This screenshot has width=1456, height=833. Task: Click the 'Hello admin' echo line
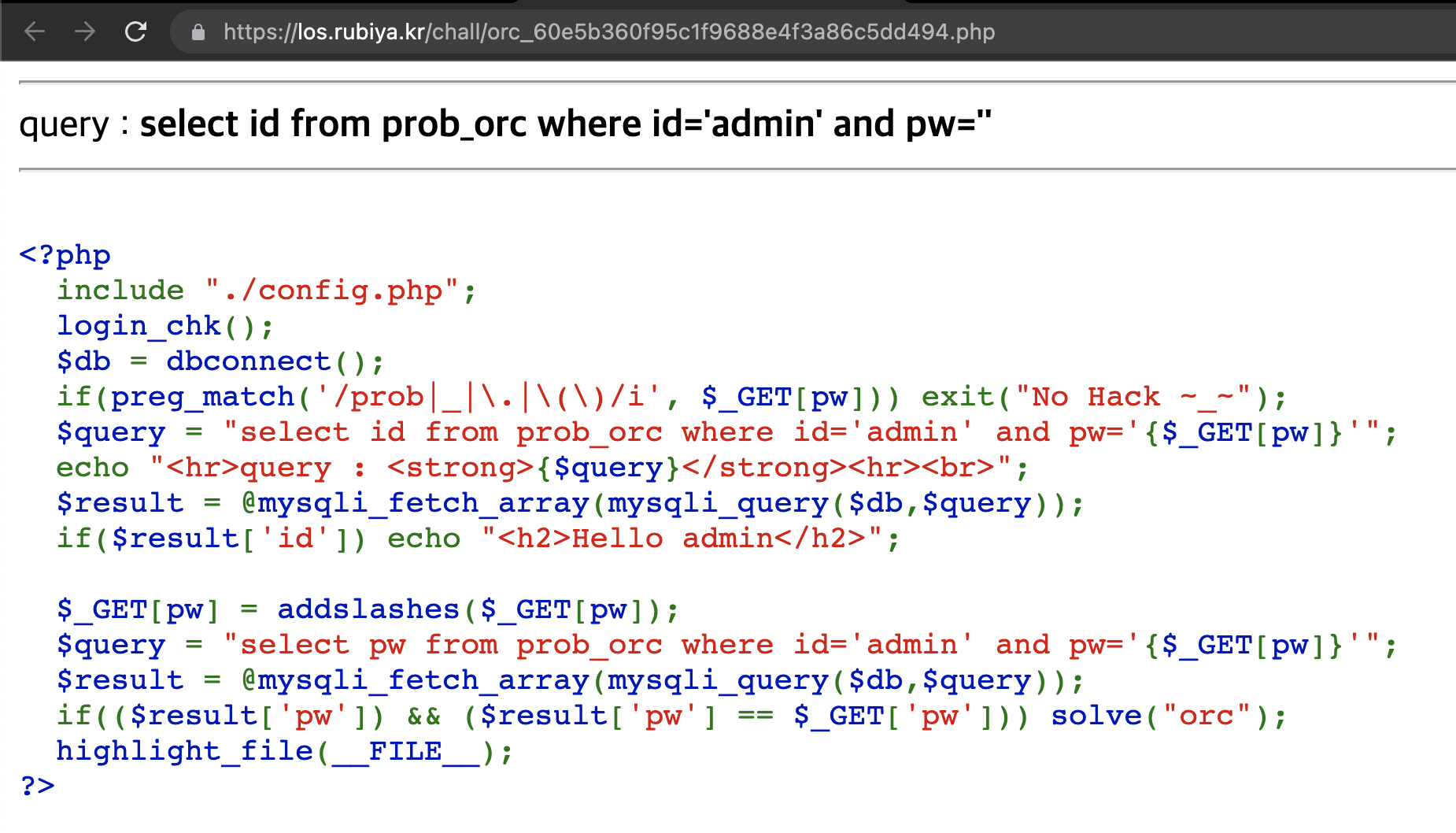pos(479,539)
